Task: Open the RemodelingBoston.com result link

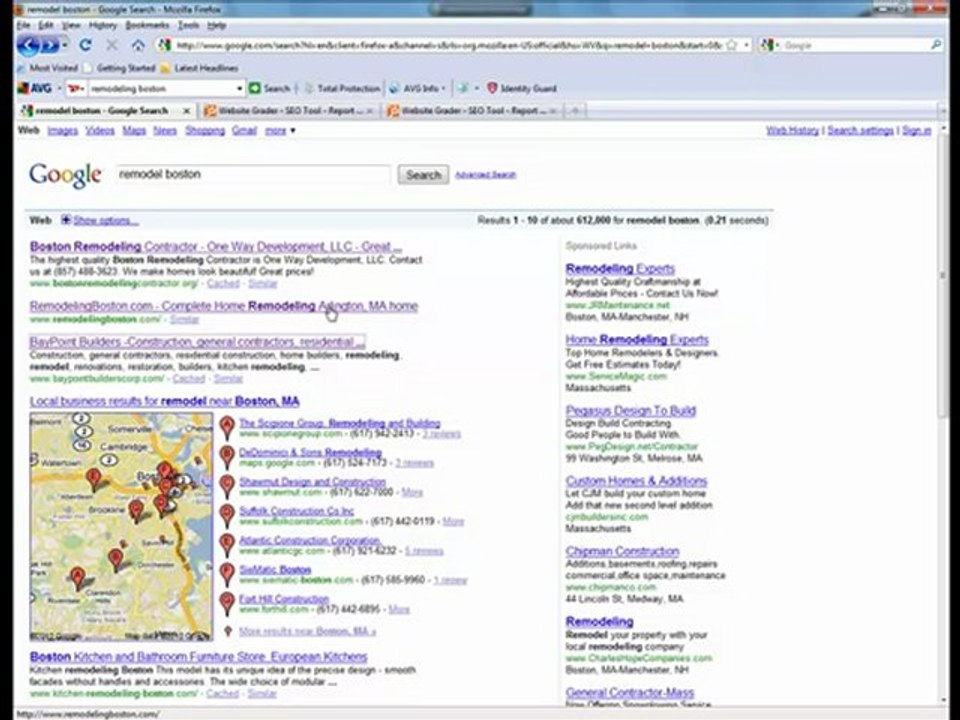Action: pyautogui.click(x=223, y=306)
